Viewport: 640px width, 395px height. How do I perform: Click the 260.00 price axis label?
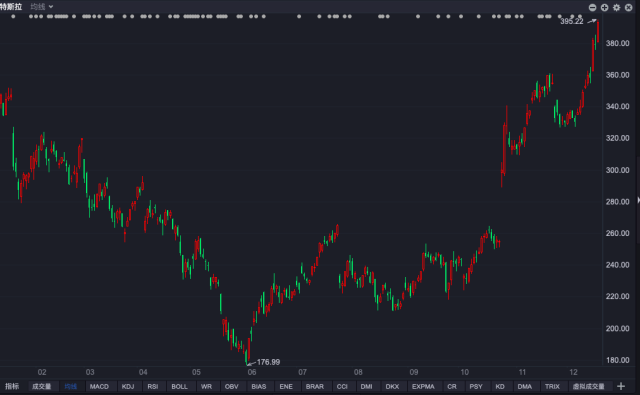pos(618,233)
